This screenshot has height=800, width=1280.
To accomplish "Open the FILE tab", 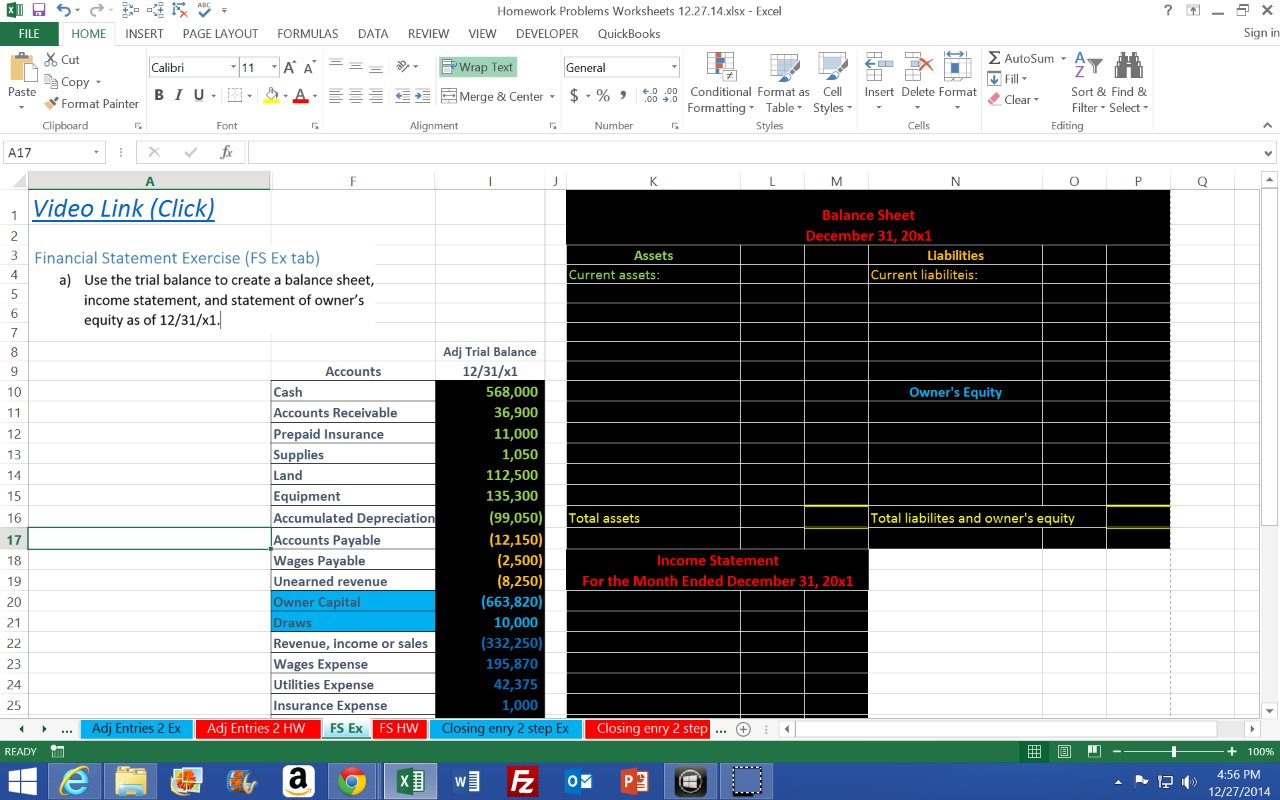I will click(29, 33).
